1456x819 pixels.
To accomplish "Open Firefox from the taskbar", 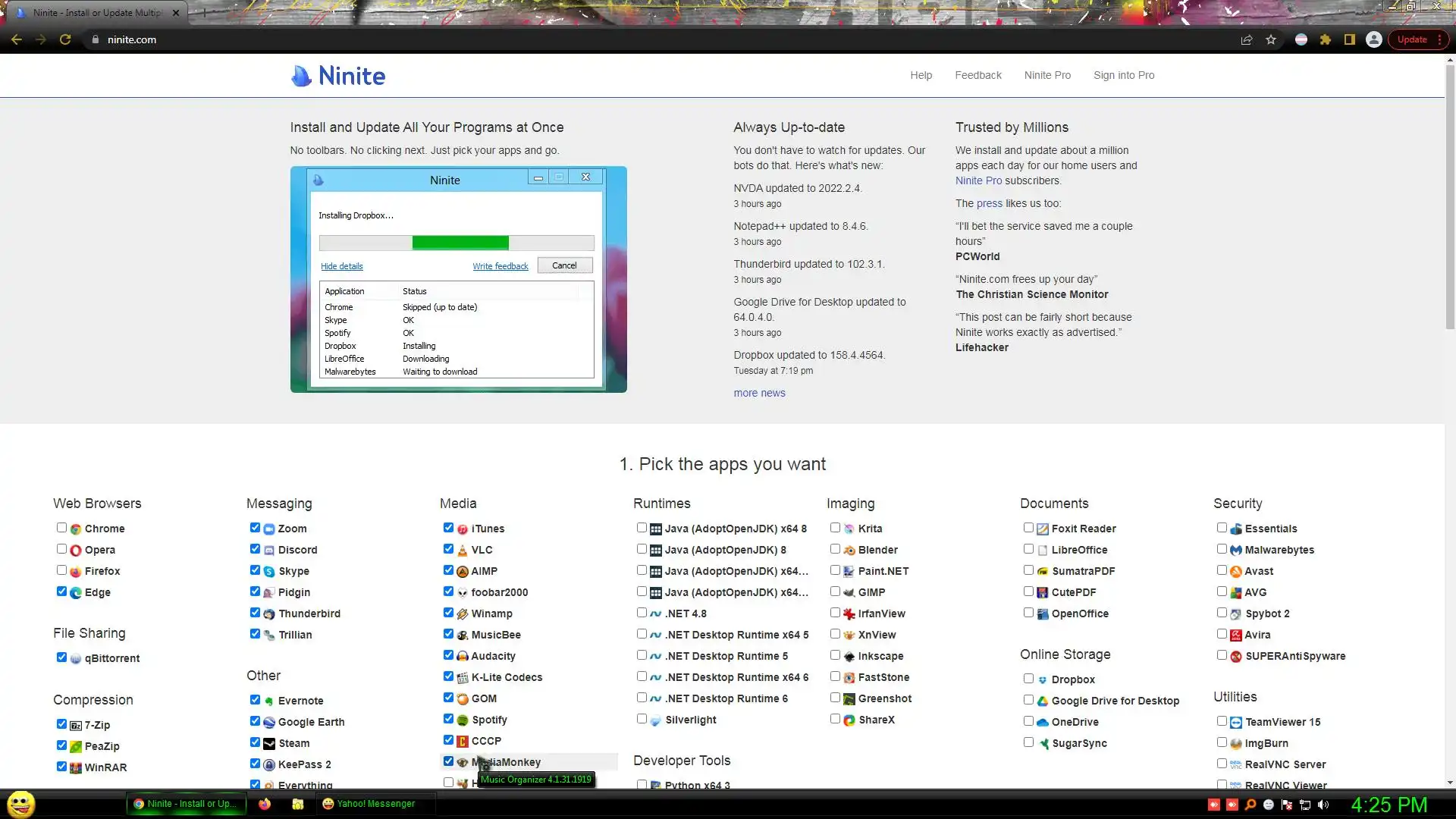I will pos(265,804).
